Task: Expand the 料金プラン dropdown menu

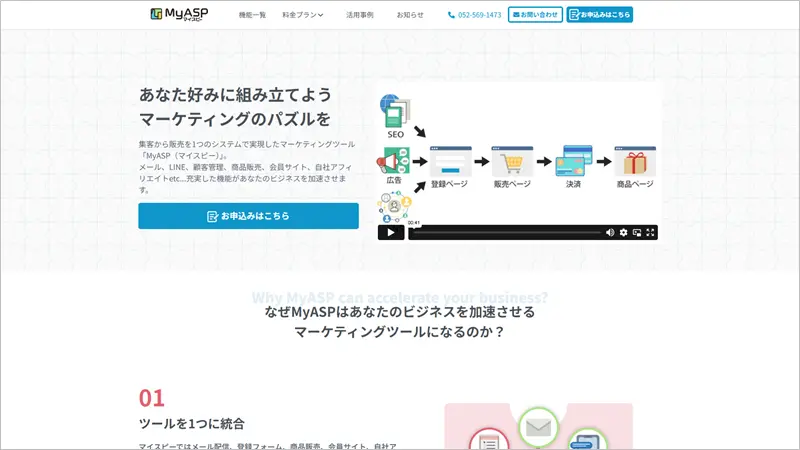Action: (x=303, y=15)
